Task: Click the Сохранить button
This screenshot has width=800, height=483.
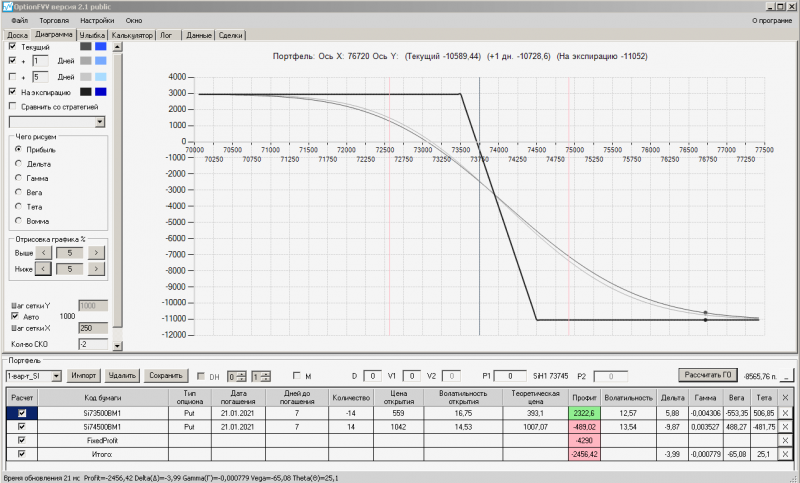Action: [x=166, y=376]
